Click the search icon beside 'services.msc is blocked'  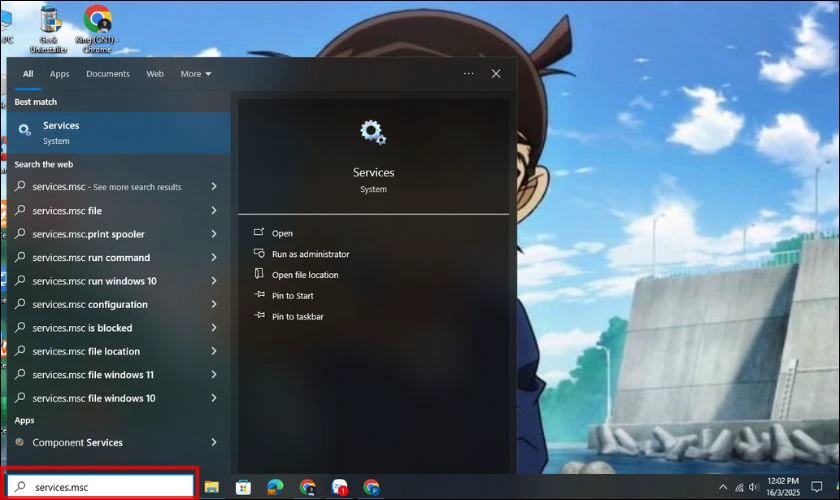click(x=20, y=327)
